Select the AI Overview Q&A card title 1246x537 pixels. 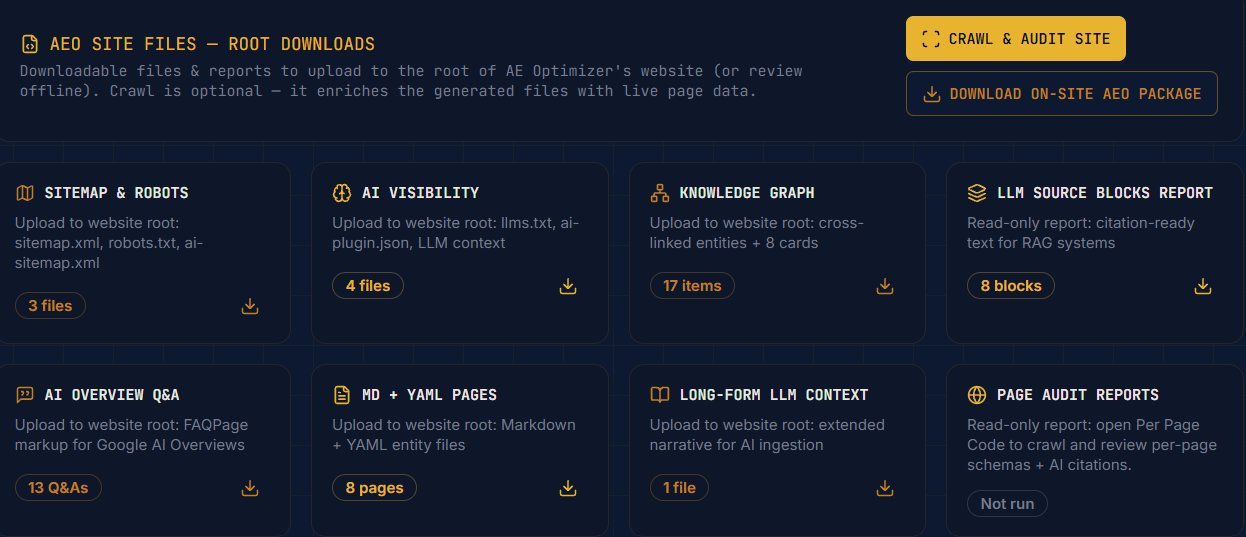[112, 394]
